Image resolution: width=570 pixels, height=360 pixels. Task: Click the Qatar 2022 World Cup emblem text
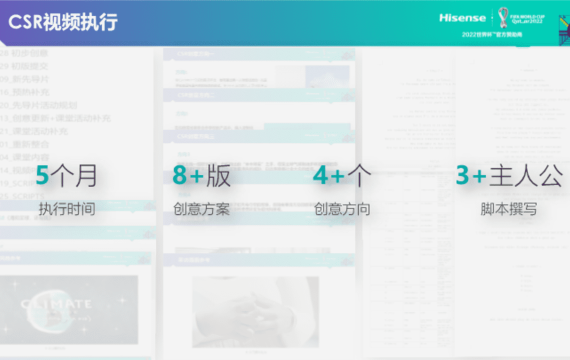[527, 19]
